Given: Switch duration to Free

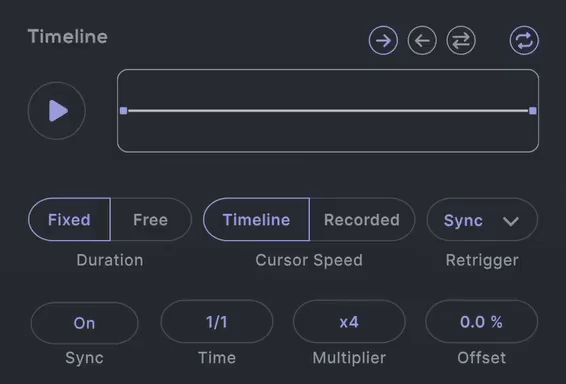Looking at the screenshot, I should click(x=151, y=219).
